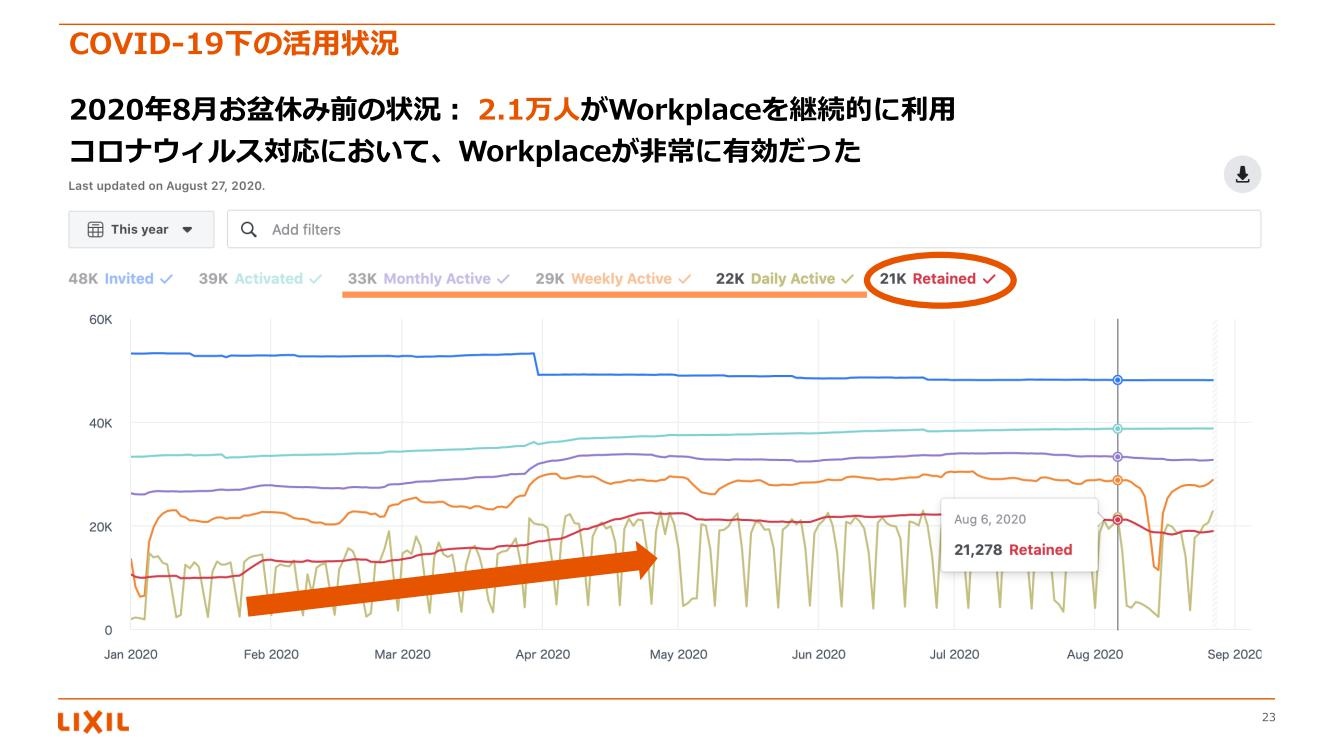Click the Add filters search field
Screen dimensions: 1334x750
click(x=744, y=229)
